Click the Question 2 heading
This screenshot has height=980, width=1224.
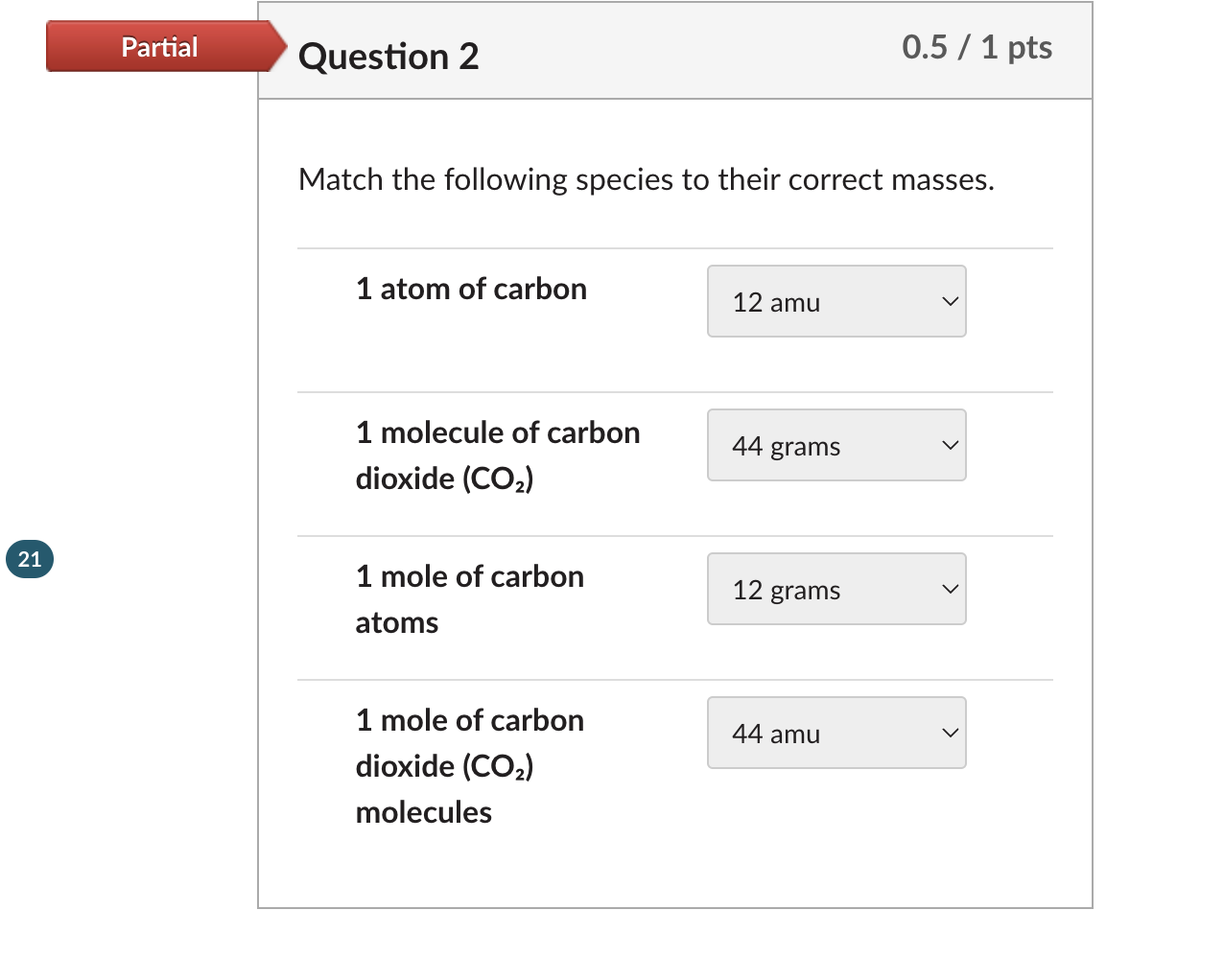click(388, 57)
